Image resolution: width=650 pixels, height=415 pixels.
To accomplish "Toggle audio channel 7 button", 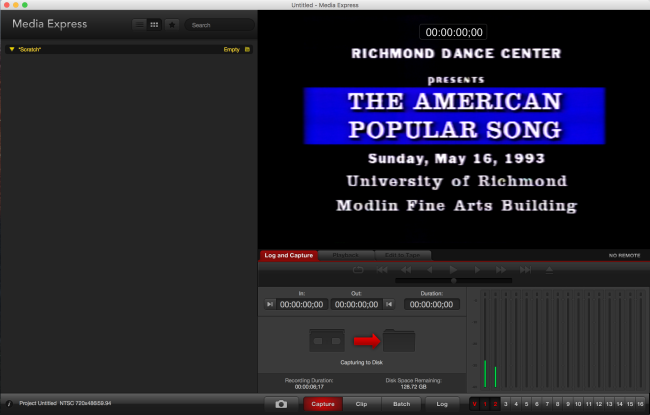I will coord(547,404).
